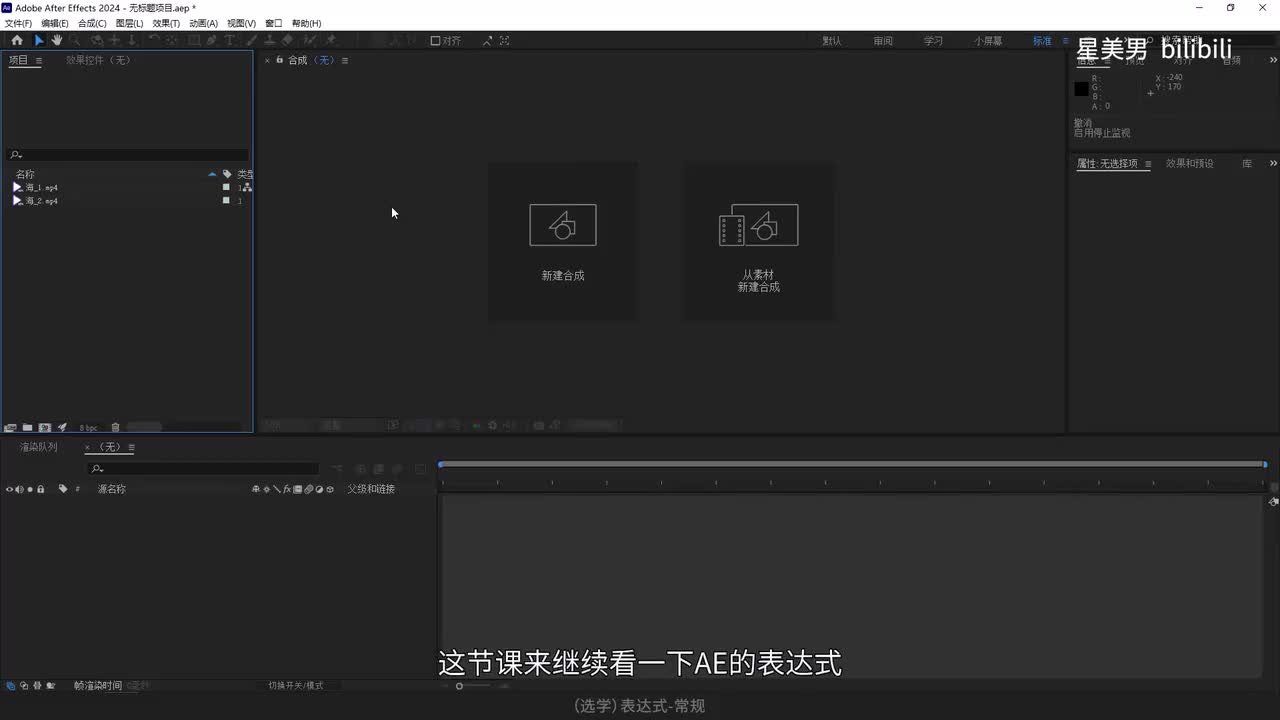Toggle the motion blur switch column header

point(309,489)
